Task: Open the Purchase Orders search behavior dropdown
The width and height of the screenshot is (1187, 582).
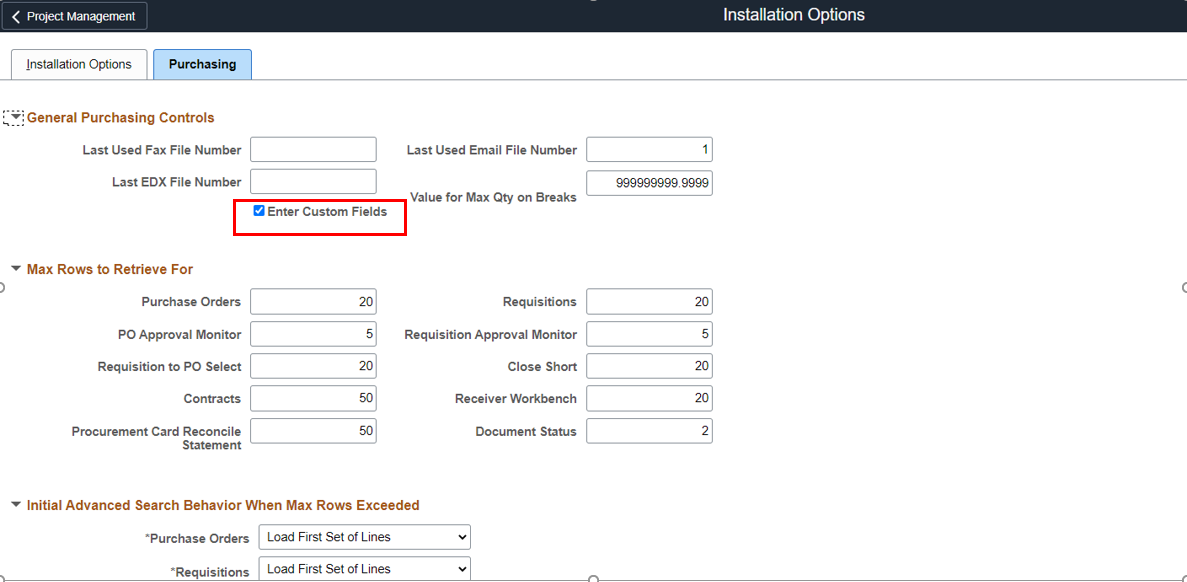Action: (x=364, y=537)
